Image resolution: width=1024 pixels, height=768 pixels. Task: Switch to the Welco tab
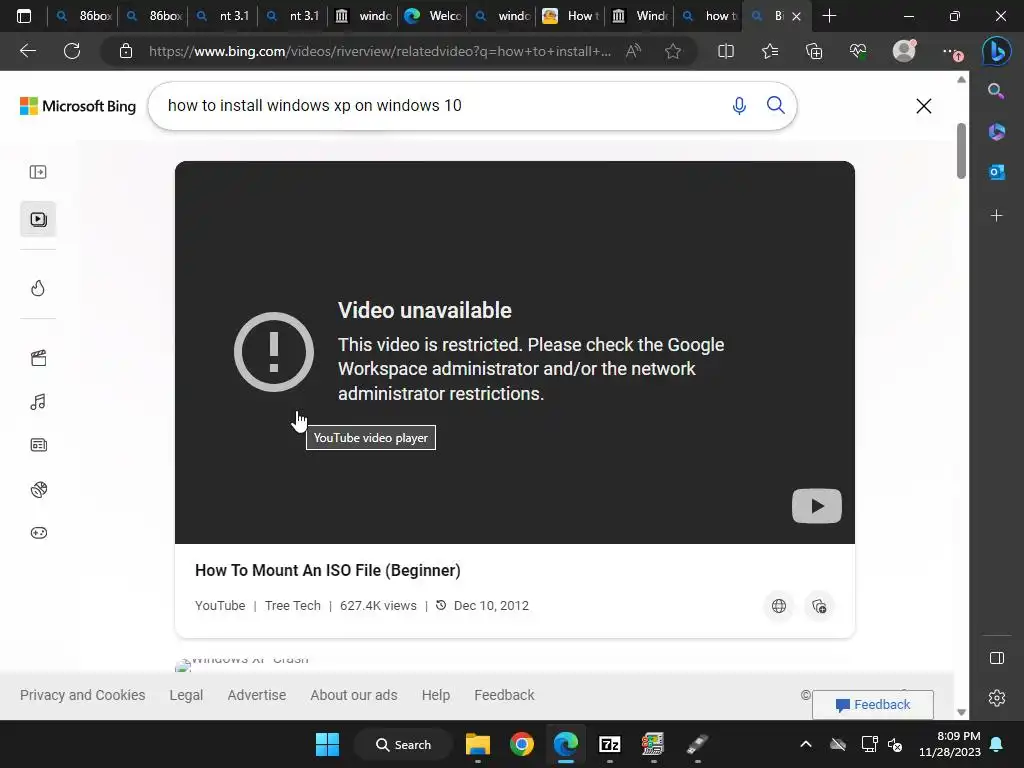coord(433,16)
